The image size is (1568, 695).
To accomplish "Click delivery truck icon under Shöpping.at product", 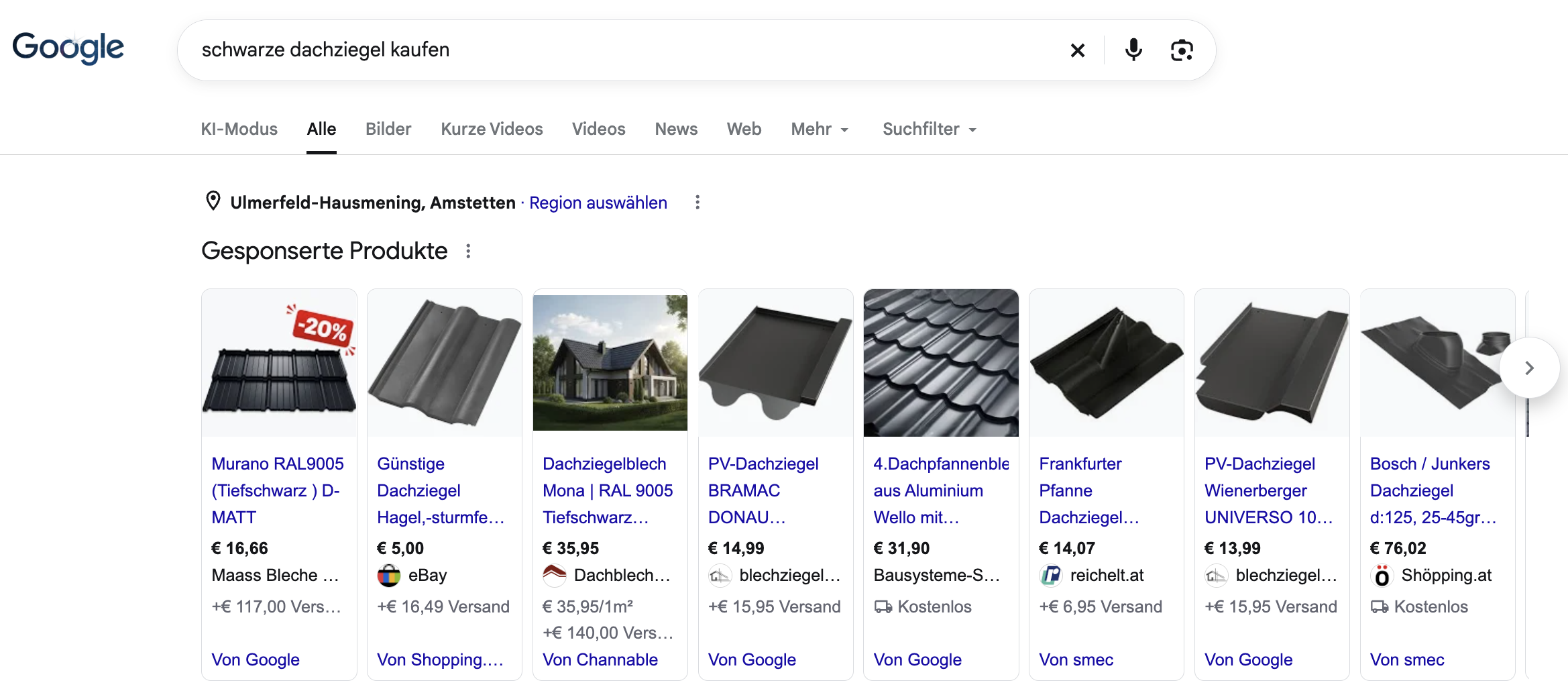I will [1379, 607].
